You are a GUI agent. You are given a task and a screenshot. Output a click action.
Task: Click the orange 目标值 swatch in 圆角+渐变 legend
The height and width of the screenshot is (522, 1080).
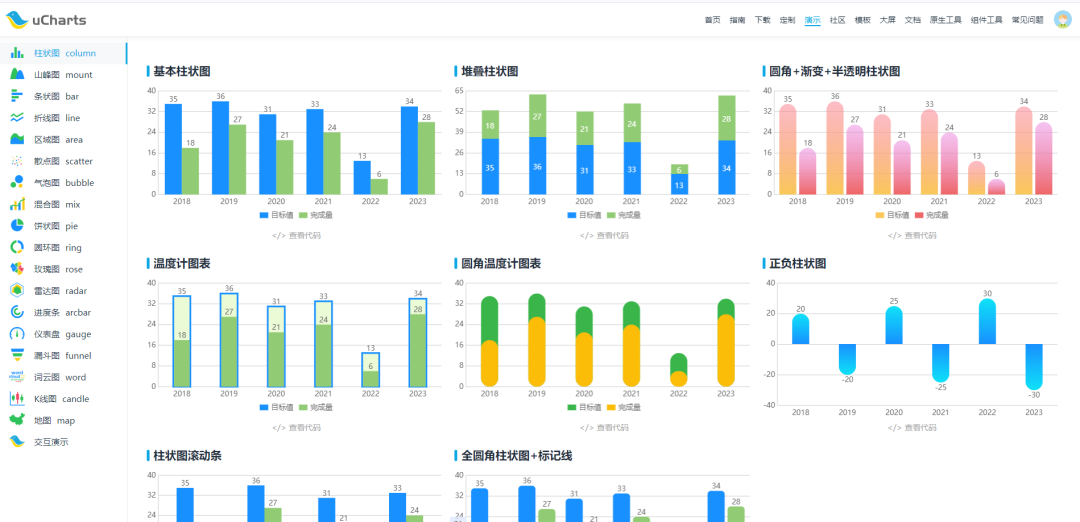[x=880, y=215]
